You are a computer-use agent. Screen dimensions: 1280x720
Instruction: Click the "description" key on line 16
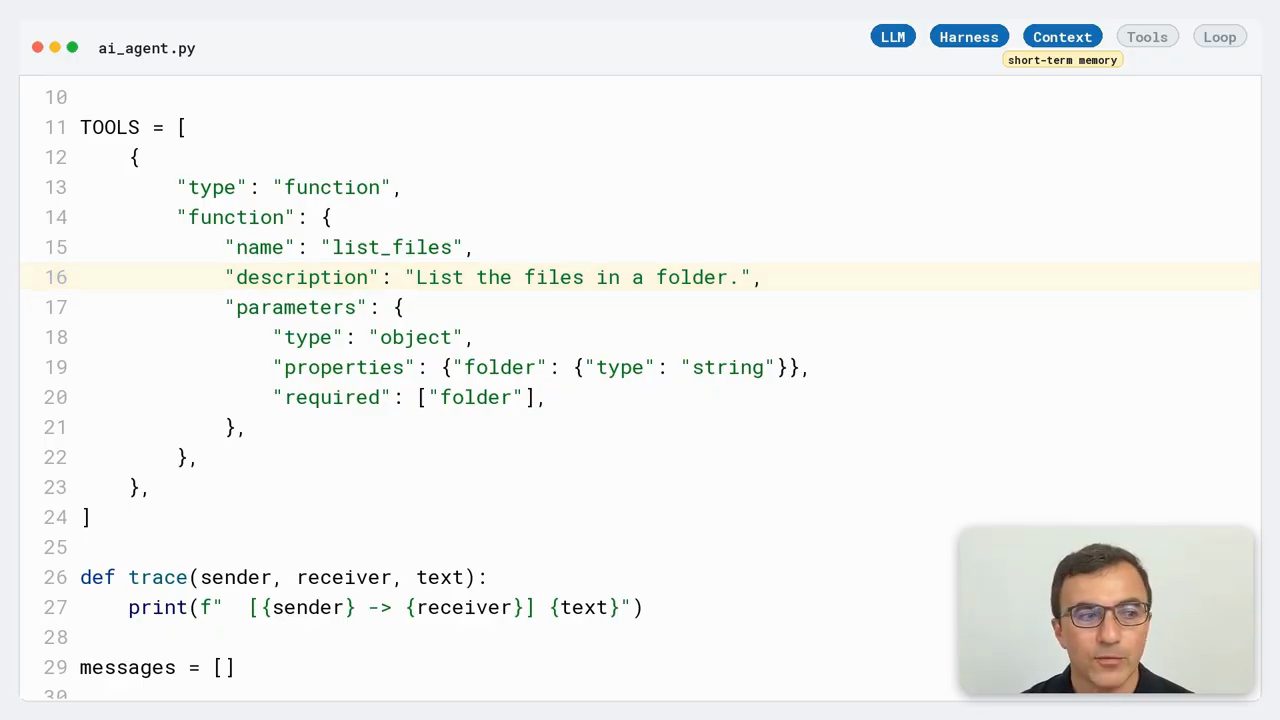click(x=302, y=277)
